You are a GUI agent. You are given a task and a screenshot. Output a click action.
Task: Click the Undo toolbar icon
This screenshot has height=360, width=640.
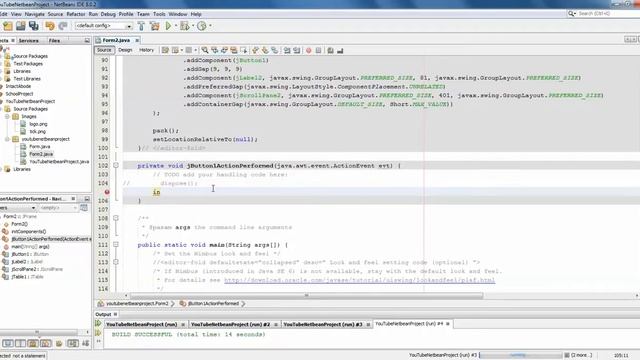coord(50,26)
